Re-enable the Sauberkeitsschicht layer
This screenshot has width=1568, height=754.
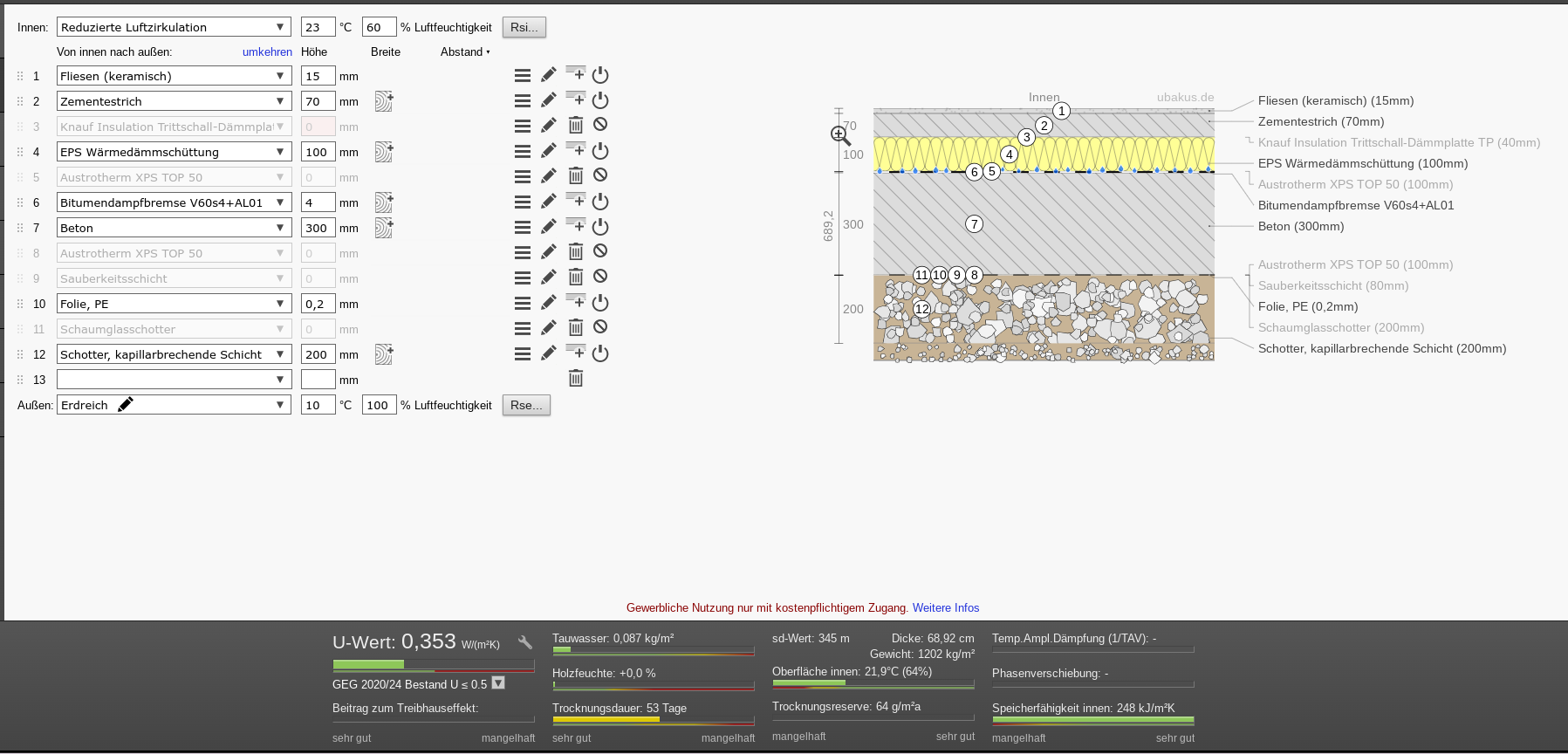tap(600, 277)
